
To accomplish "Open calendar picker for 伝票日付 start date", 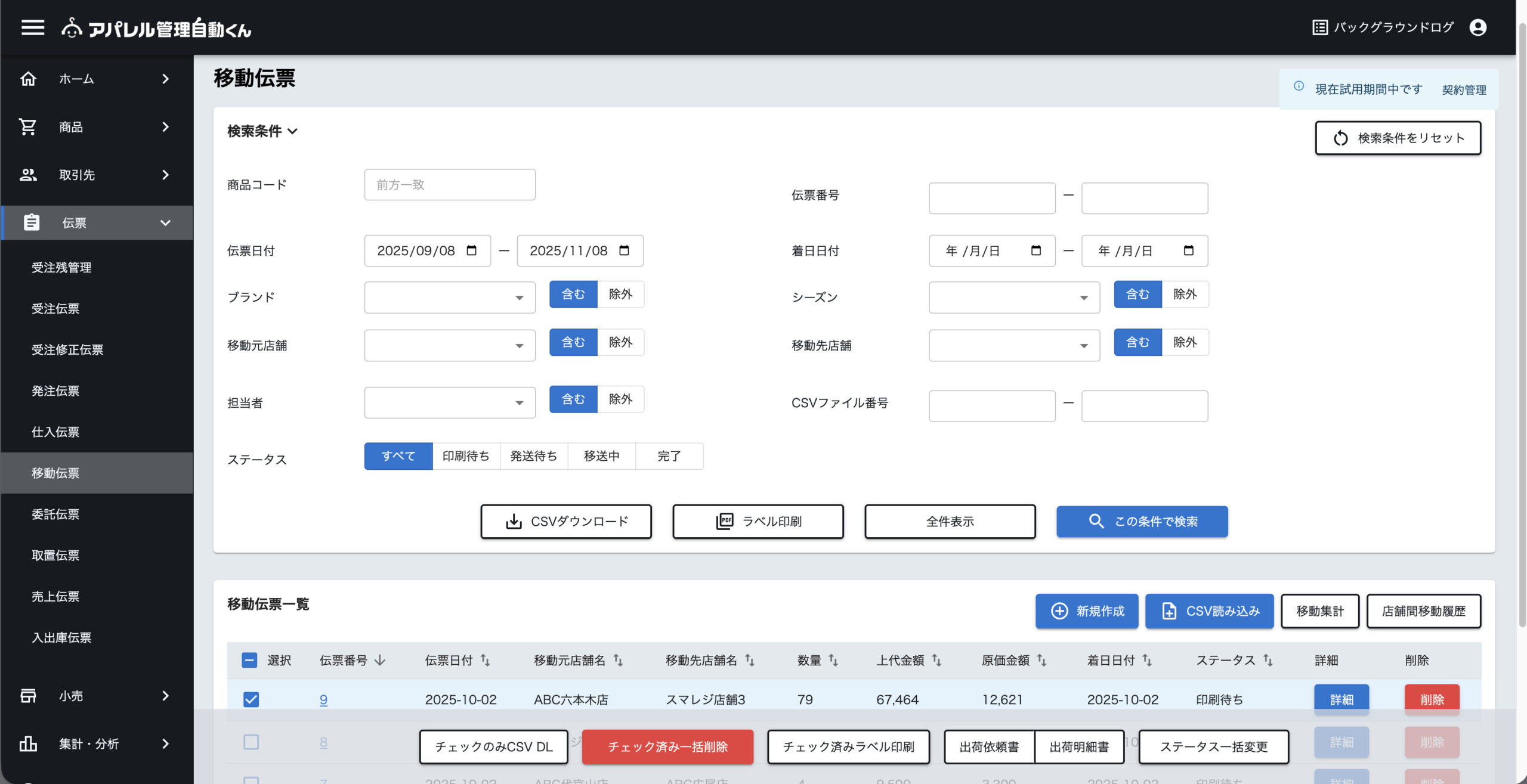I will coord(471,250).
